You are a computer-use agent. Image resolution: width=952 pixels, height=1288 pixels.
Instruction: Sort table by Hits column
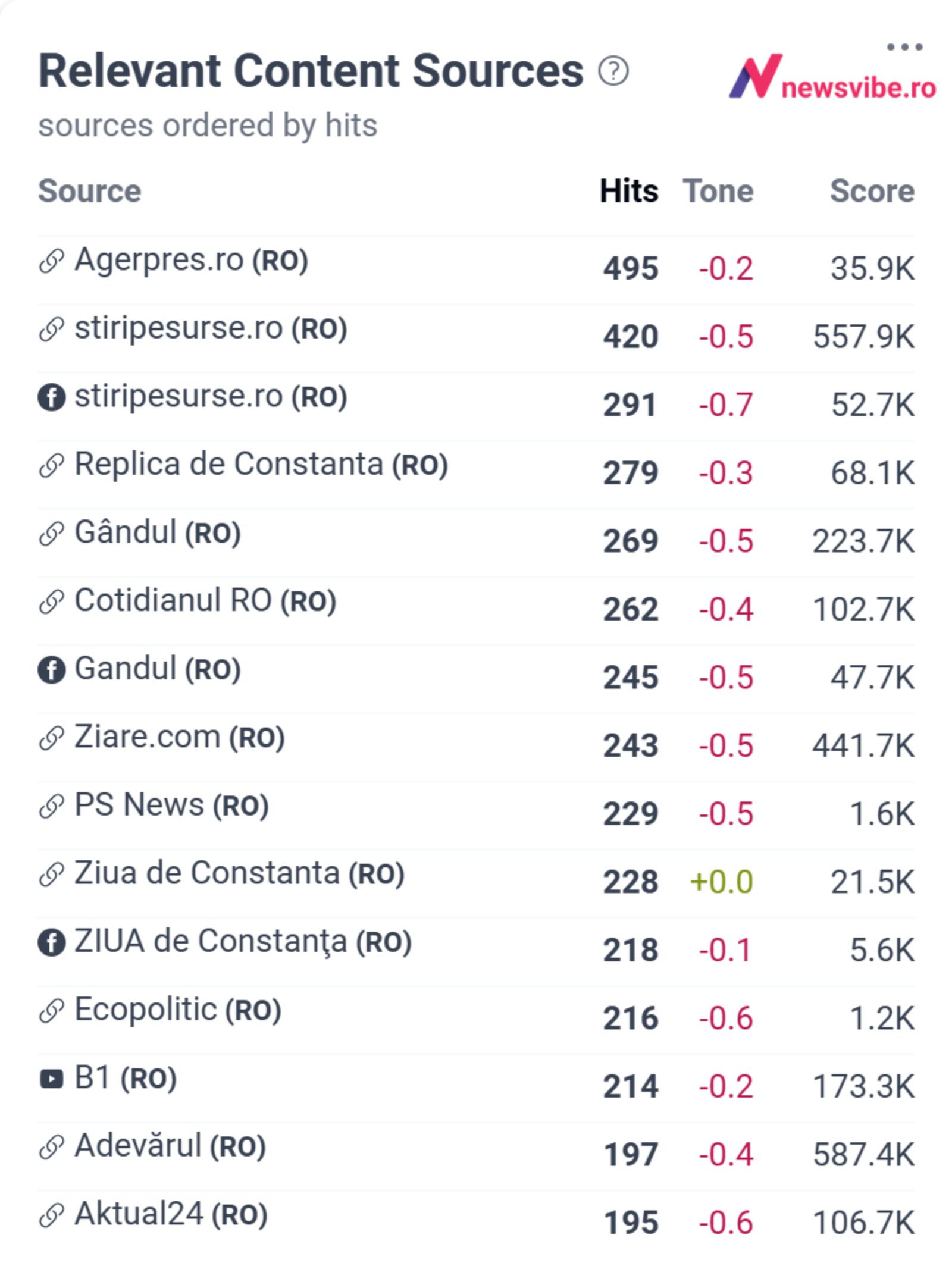[629, 191]
